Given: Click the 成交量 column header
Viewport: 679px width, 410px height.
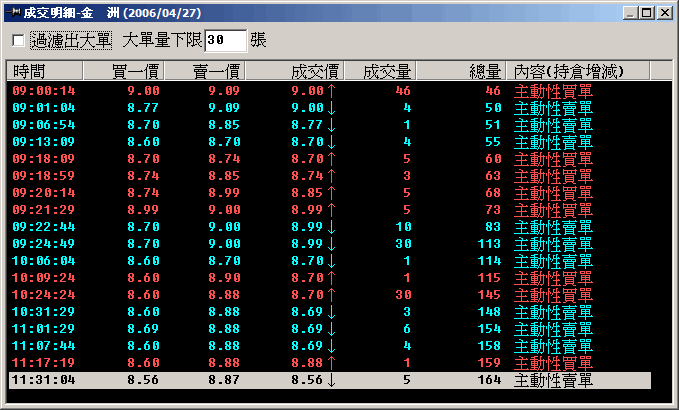Looking at the screenshot, I should (x=379, y=72).
